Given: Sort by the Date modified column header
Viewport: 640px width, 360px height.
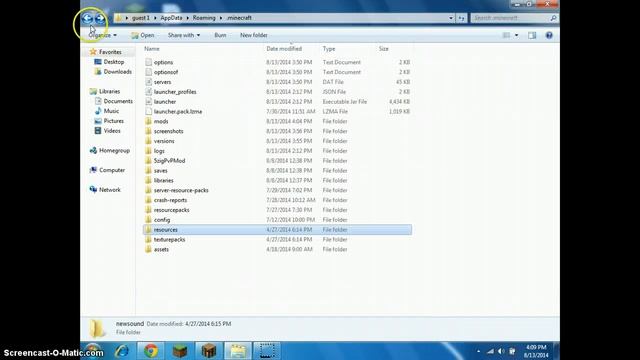Looking at the screenshot, I should [x=284, y=49].
